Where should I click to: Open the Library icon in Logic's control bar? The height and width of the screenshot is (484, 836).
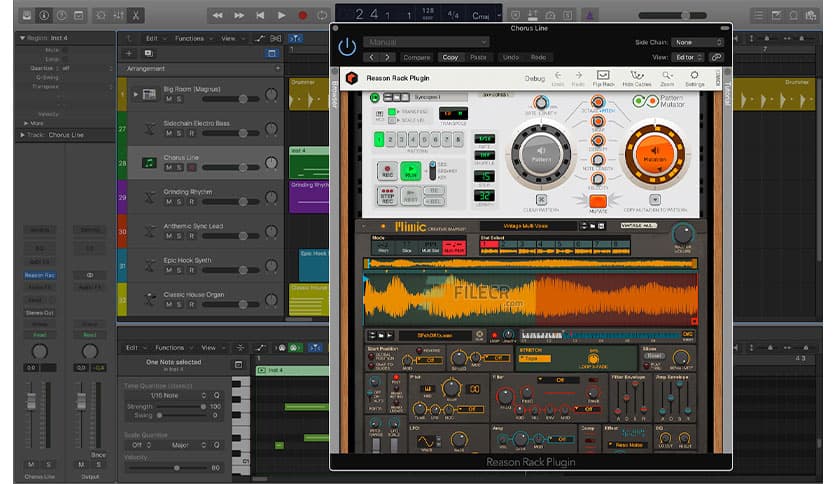pos(27,15)
